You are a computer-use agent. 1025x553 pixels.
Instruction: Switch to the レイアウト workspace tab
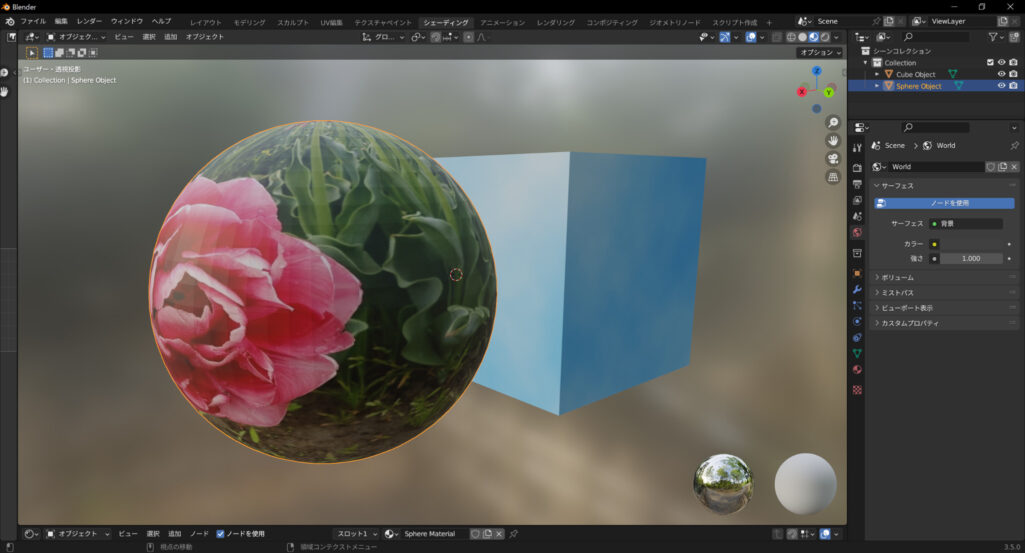click(205, 22)
